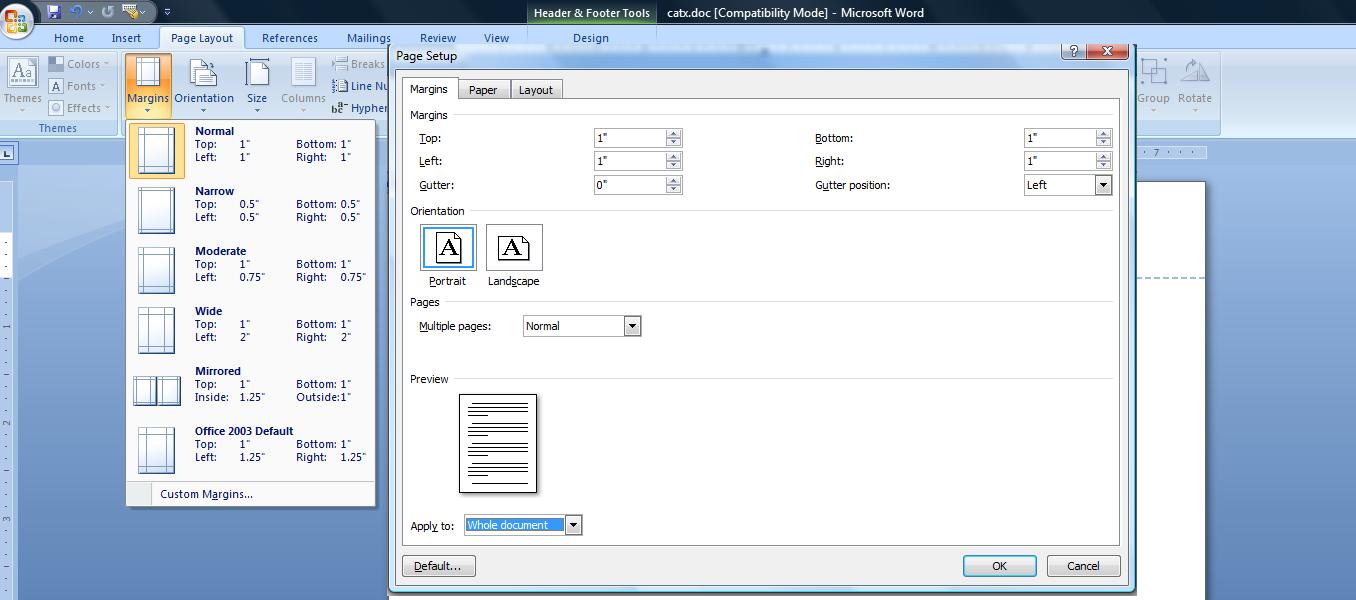Increase the Left margin with up arrow

click(674, 157)
